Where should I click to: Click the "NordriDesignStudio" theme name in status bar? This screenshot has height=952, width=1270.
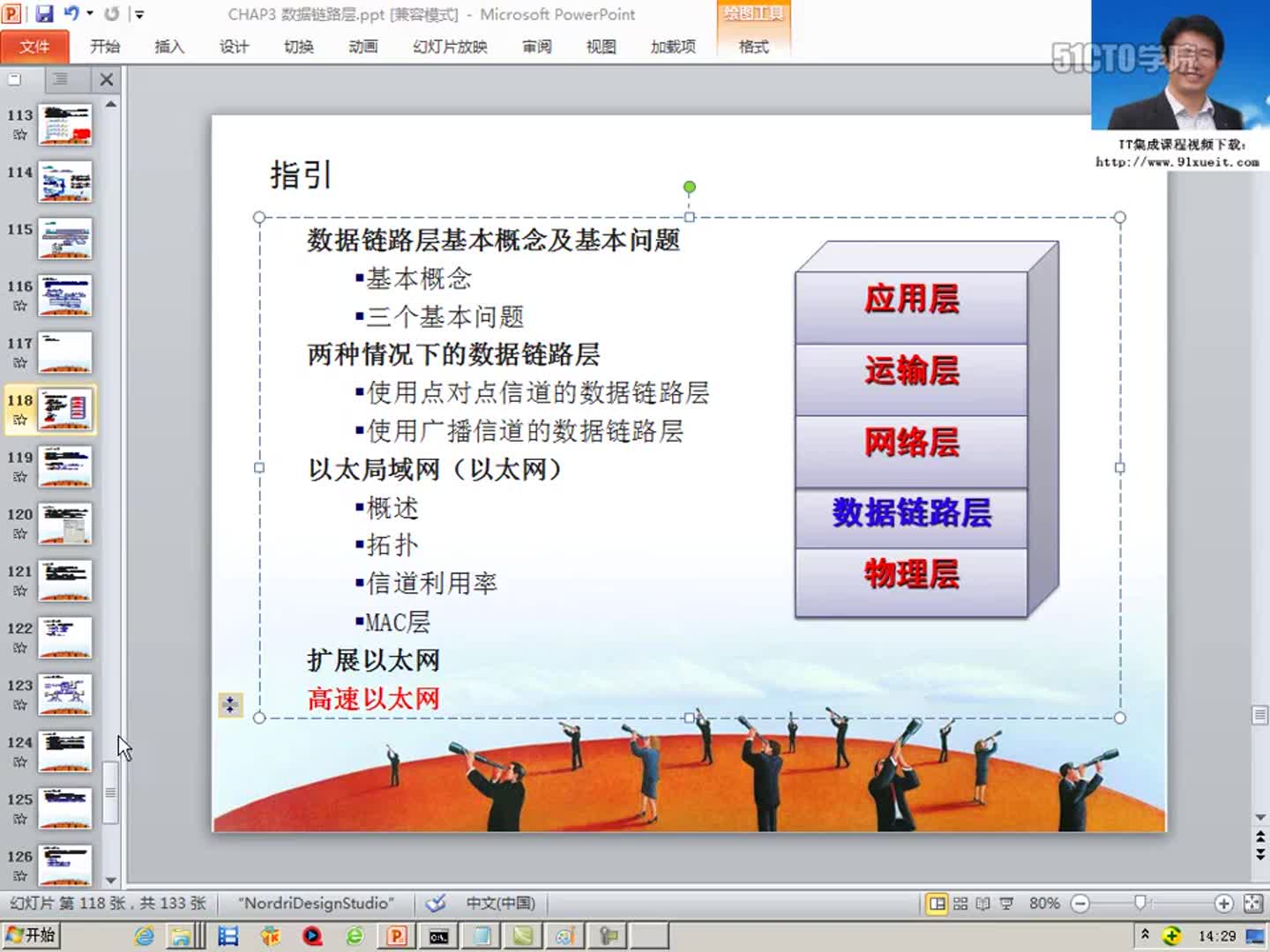[x=316, y=903]
